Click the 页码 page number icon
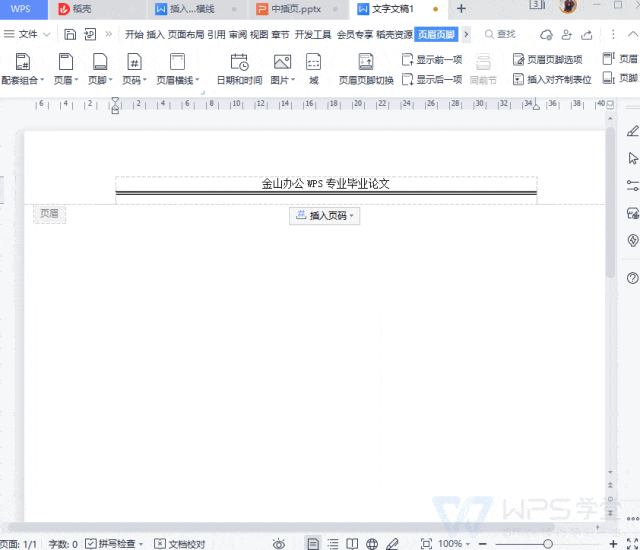This screenshot has height=550, width=640. coord(134,62)
